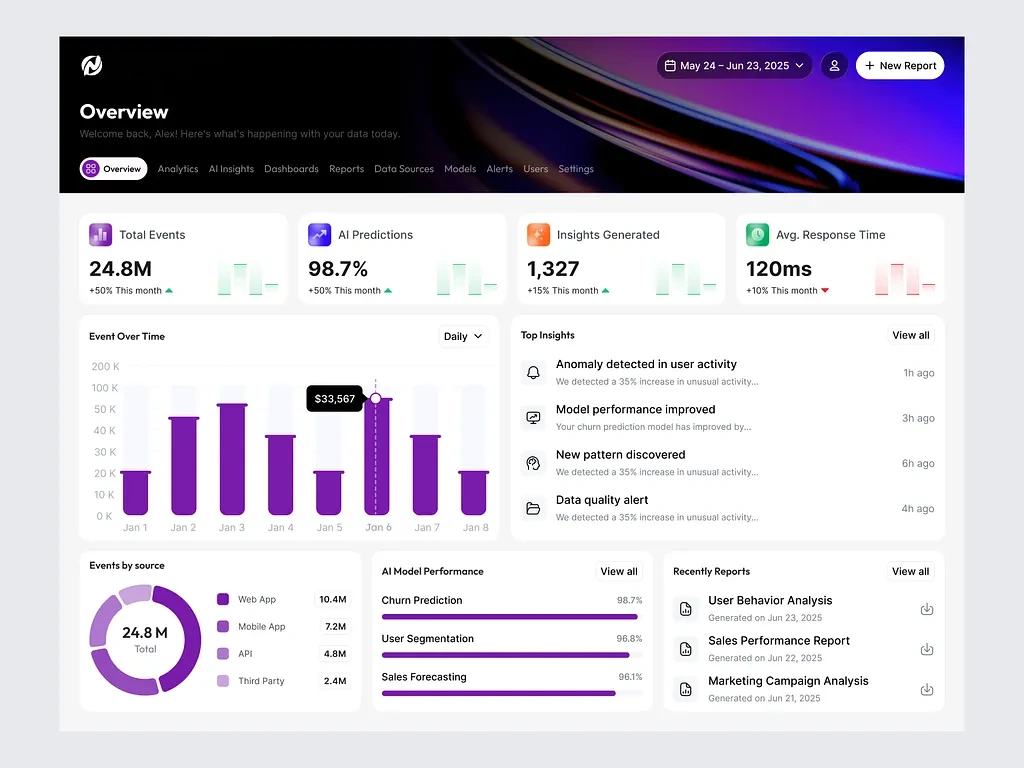Click the Jan 2 bar in chart
1024x768 pixels.
click(184, 466)
